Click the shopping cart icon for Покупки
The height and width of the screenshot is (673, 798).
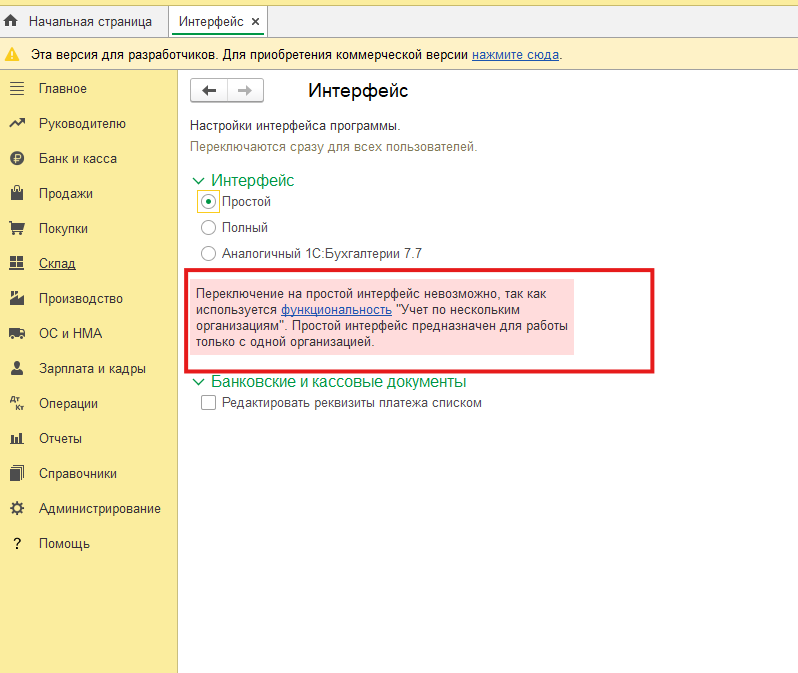click(16, 229)
